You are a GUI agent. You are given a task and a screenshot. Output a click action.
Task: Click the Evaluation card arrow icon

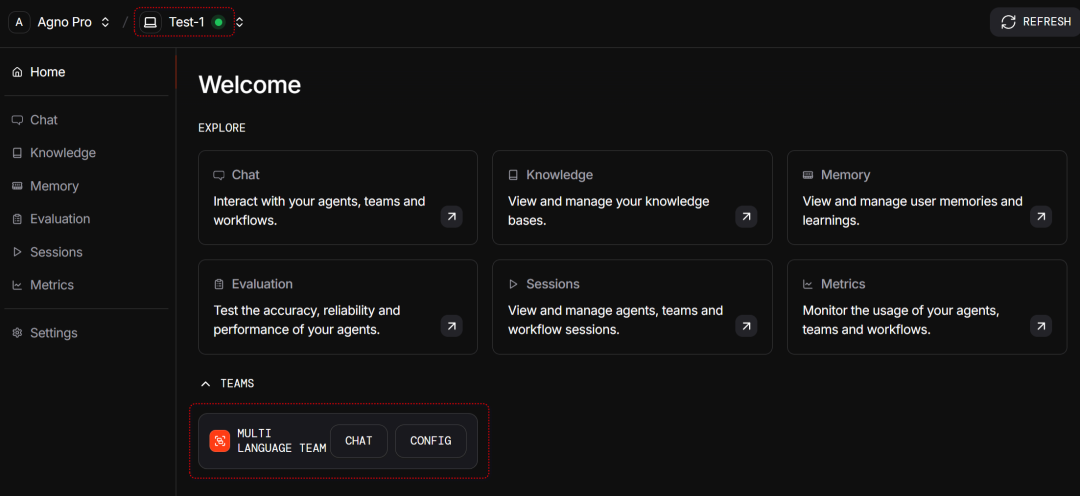(451, 326)
